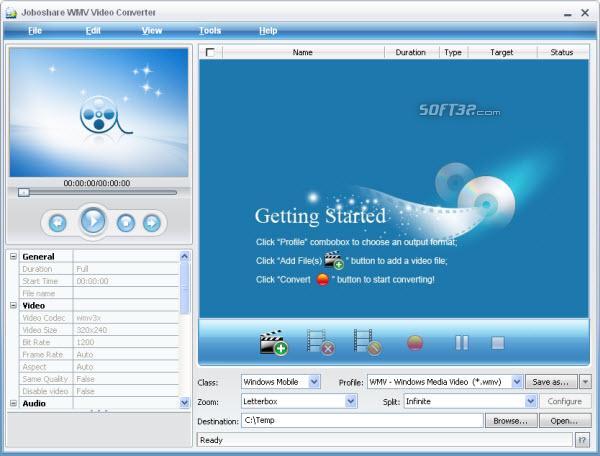Image resolution: width=600 pixels, height=456 pixels.
Task: Open the Split dropdown showing Infinite
Action: click(x=530, y=401)
